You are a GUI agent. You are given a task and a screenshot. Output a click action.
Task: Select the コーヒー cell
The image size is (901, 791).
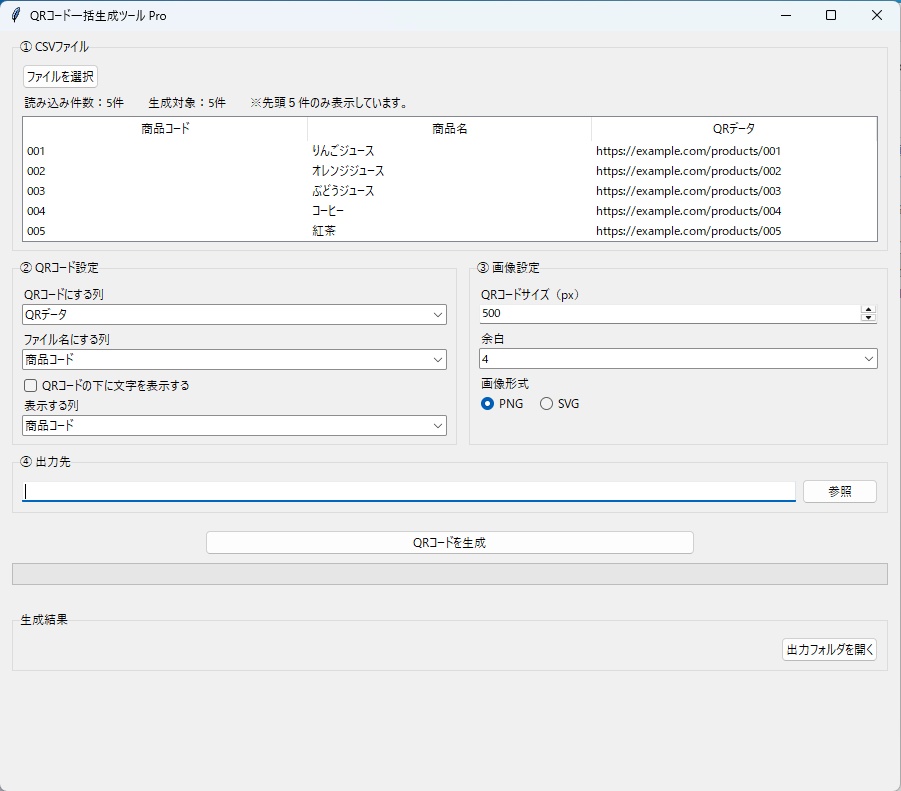pyautogui.click(x=328, y=211)
